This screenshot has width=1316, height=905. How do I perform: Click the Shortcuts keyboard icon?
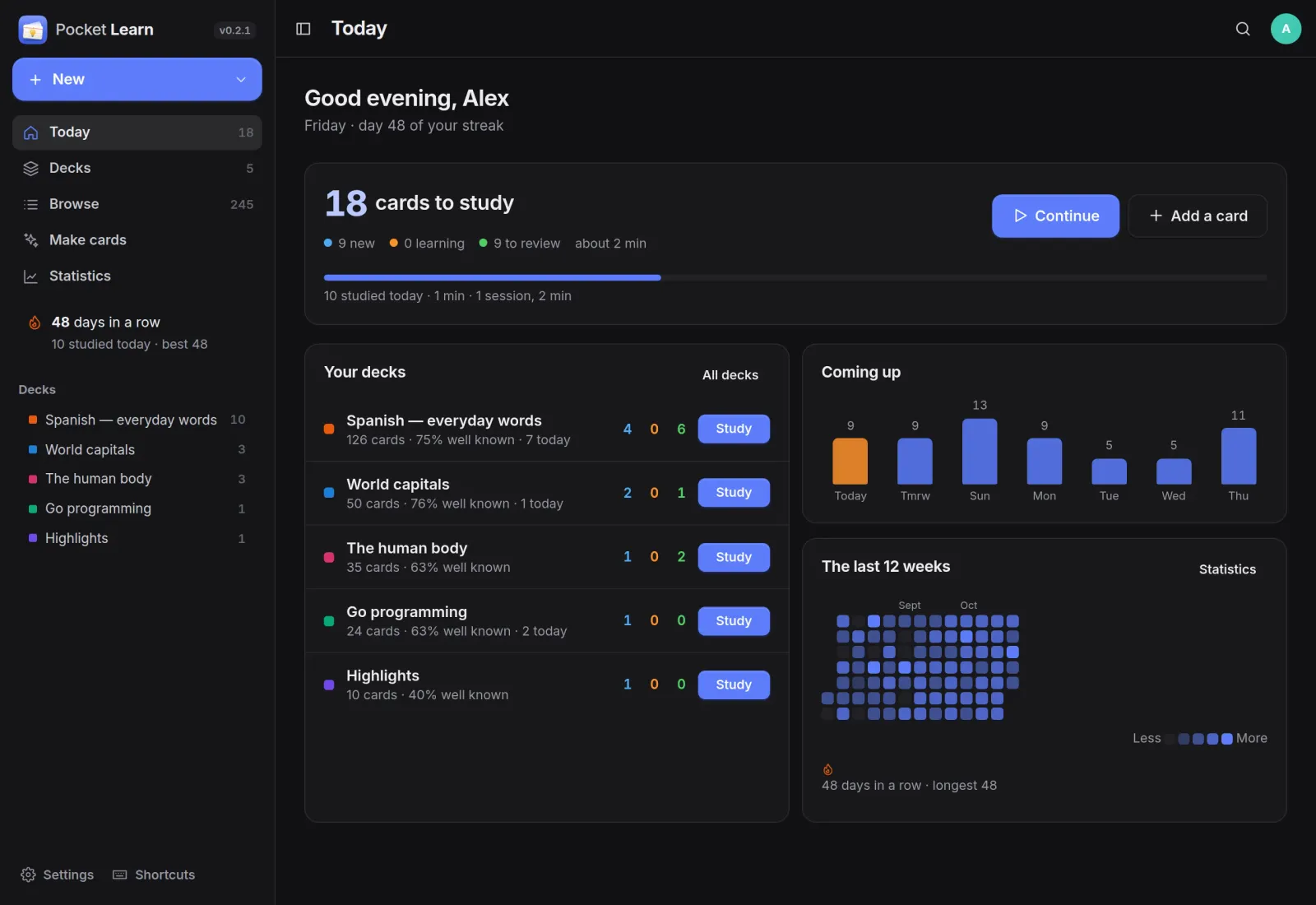click(120, 875)
